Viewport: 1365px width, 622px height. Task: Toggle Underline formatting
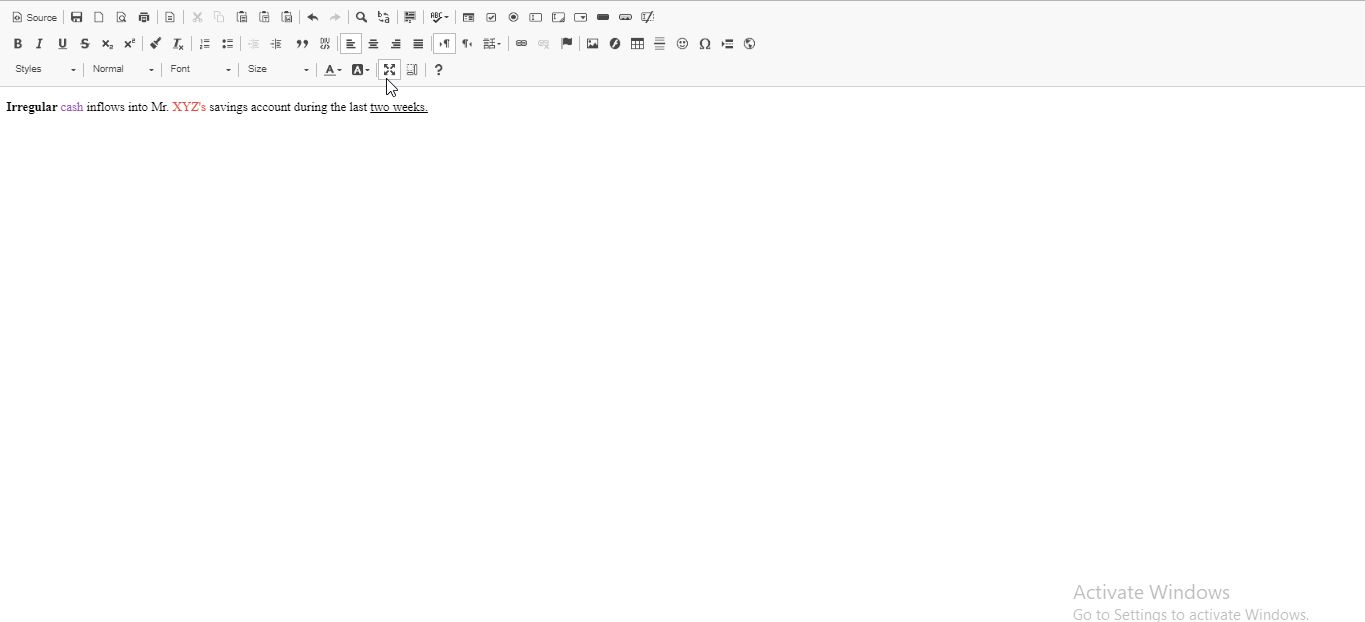(62, 44)
